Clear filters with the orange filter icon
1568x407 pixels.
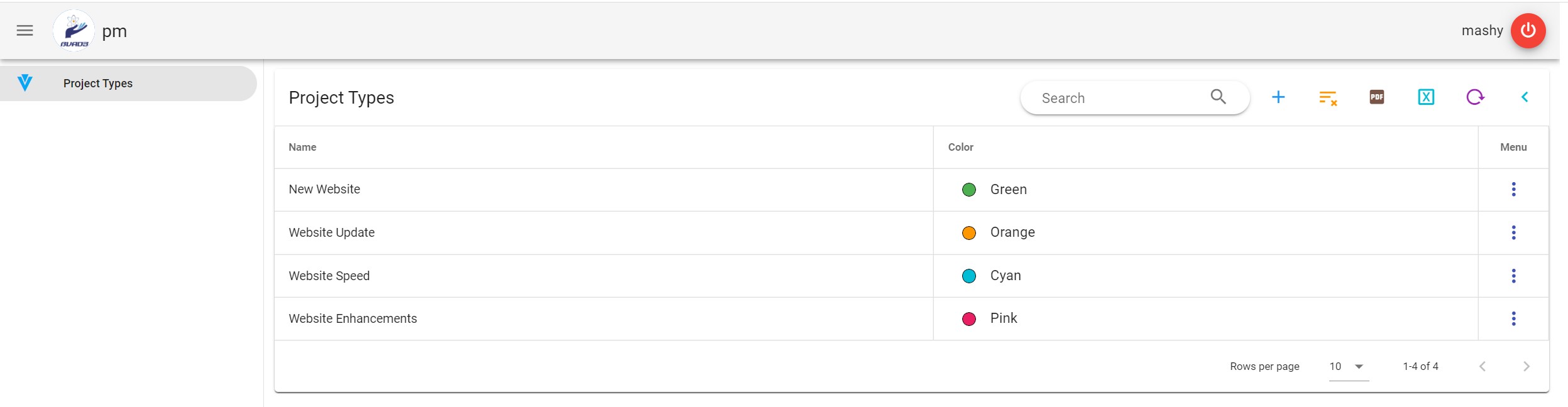(x=1327, y=97)
